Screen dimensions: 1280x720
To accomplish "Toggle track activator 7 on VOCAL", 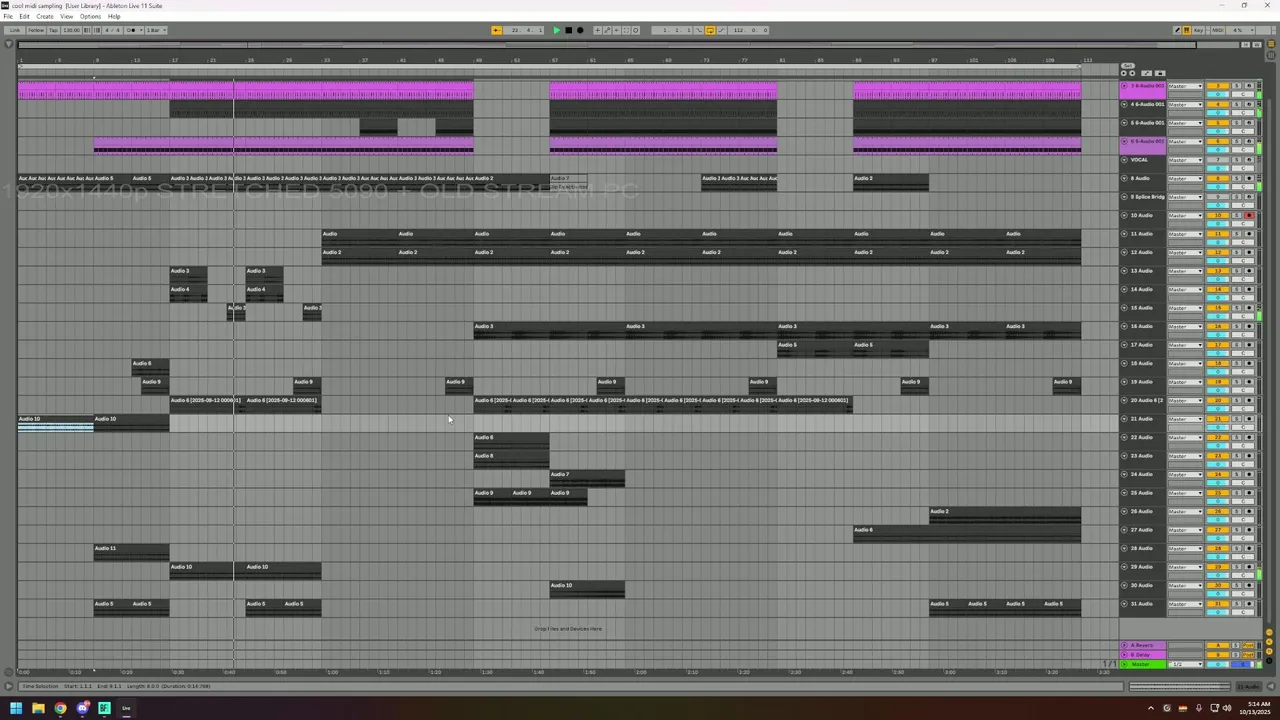I will click(1218, 160).
